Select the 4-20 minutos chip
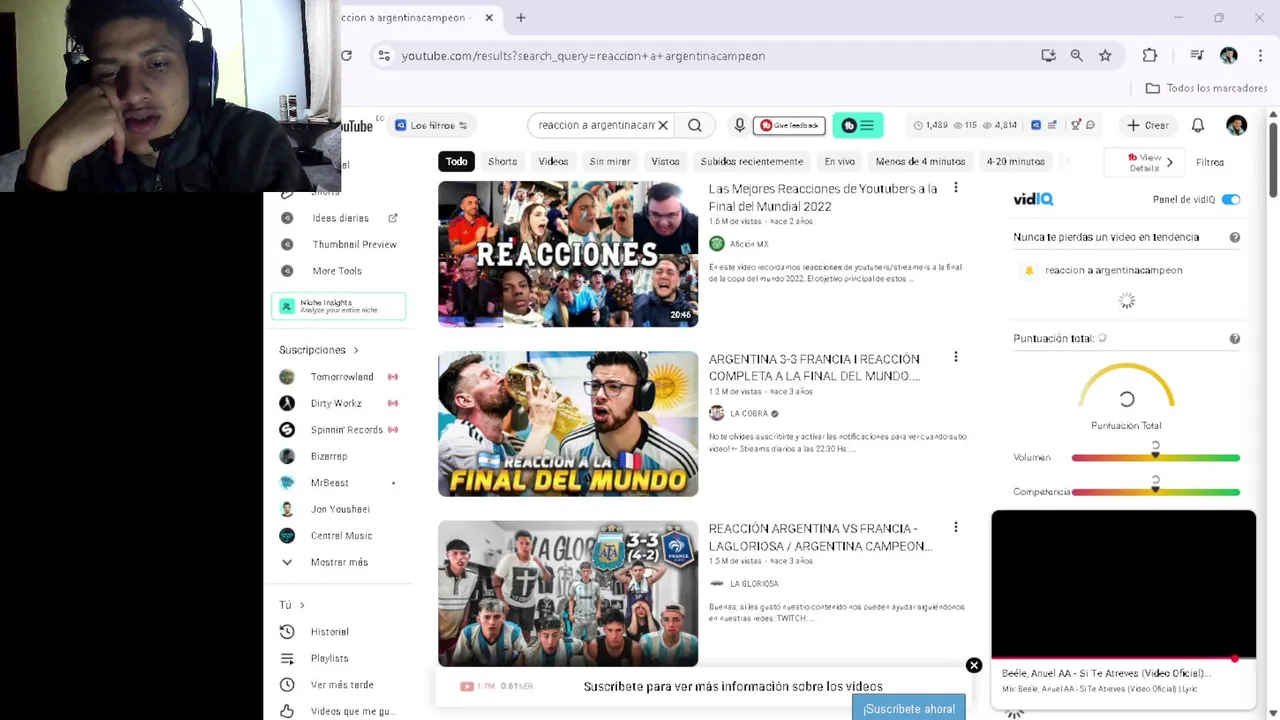 [x=1015, y=161]
